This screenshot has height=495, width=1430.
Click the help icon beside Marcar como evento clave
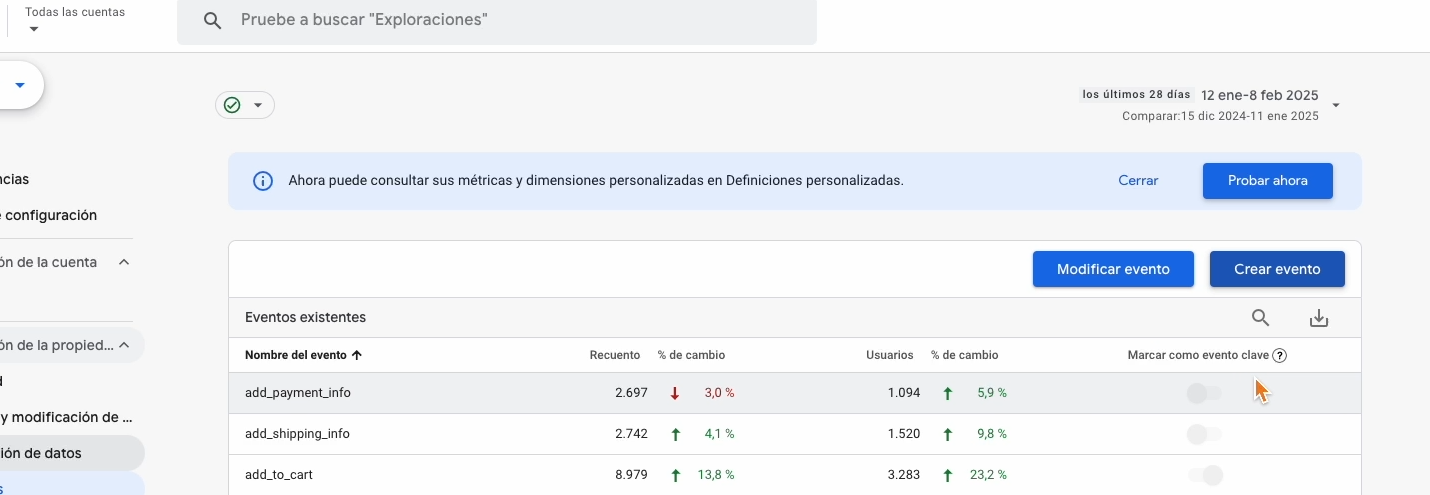1280,355
